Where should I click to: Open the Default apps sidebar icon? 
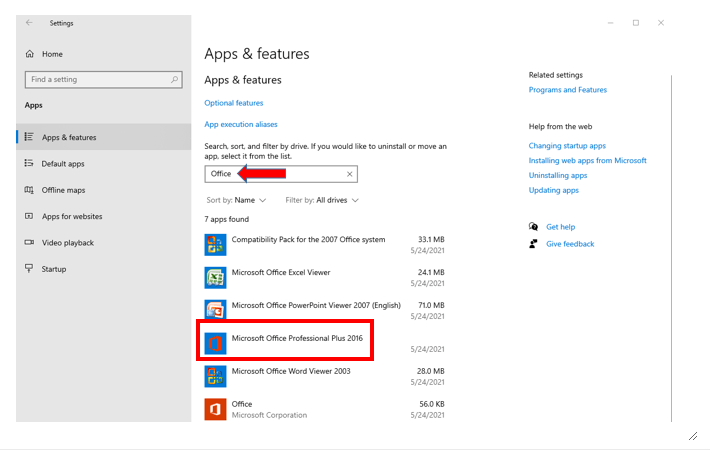pos(29,163)
